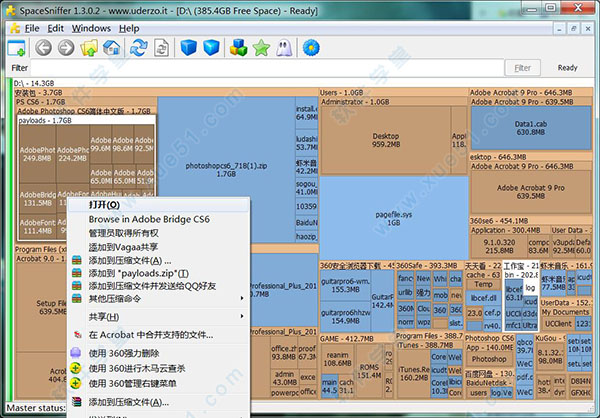This screenshot has width=600, height=418.
Task: Select the photoshopcs6_718(1).zip block
Action: pos(226,170)
